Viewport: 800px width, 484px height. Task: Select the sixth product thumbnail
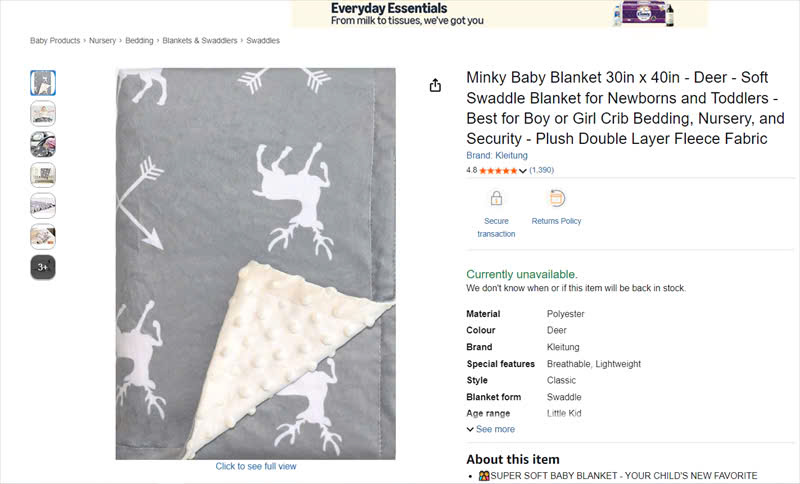[43, 237]
